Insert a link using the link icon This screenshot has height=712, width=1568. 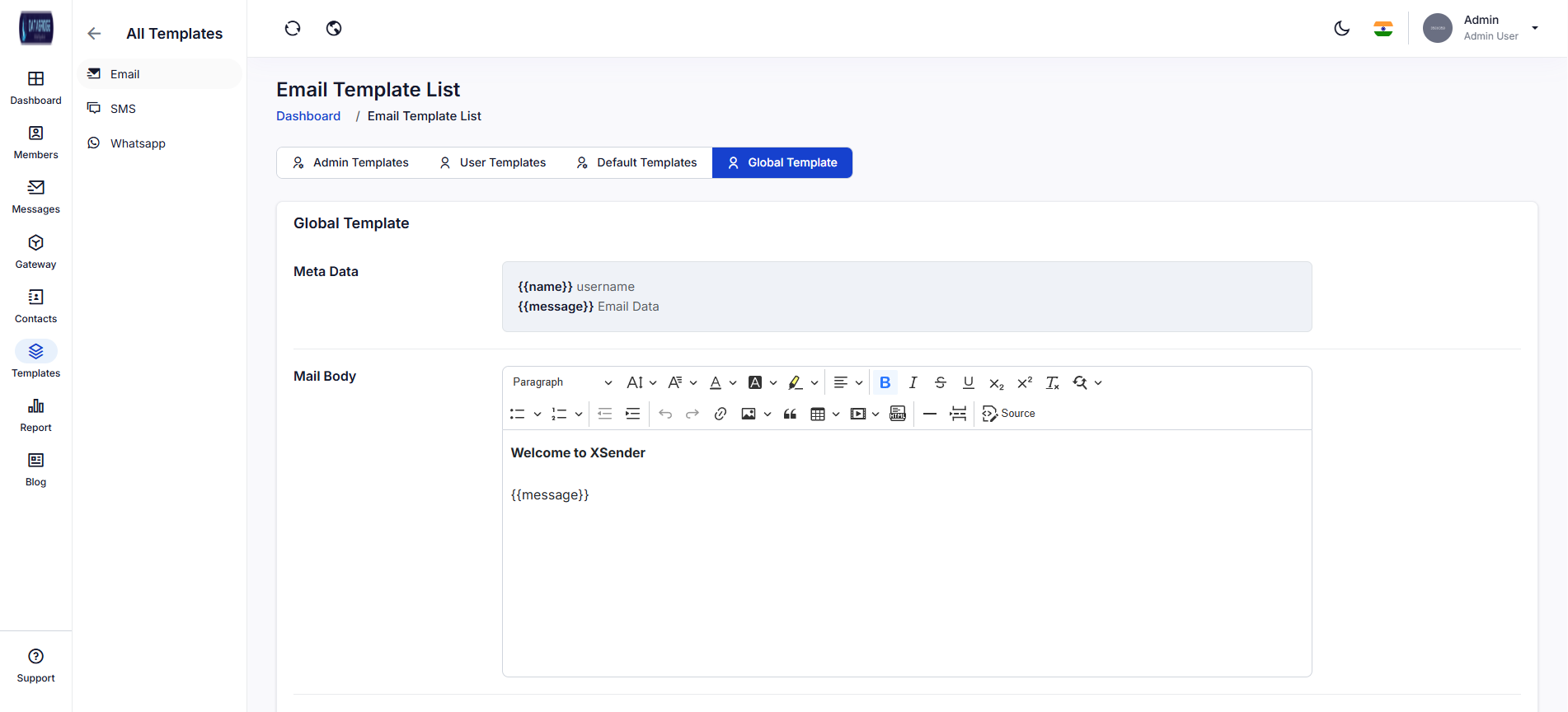(721, 414)
